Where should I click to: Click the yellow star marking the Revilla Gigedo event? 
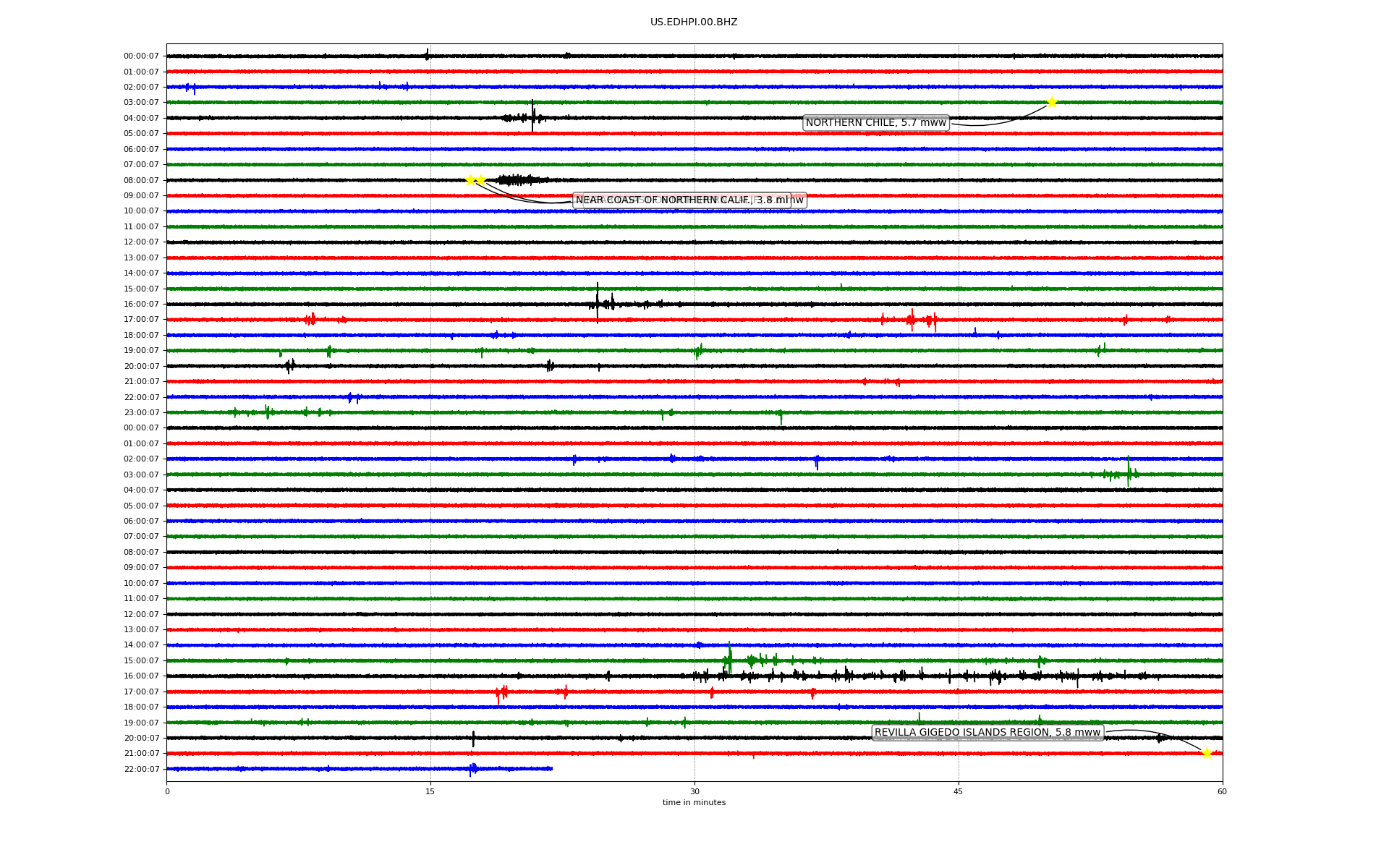coord(1207,754)
